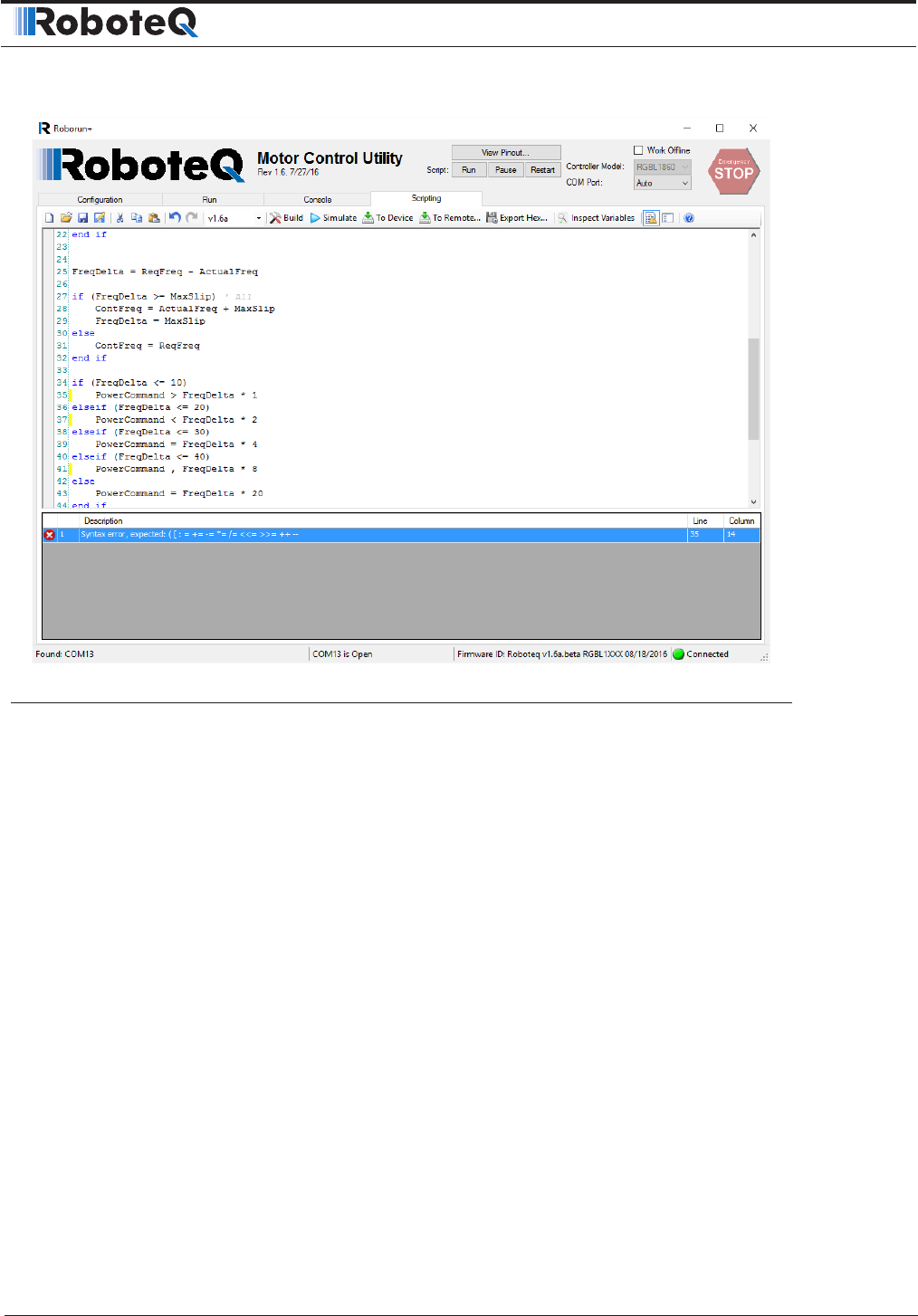Click the green Connected indicator
The height and width of the screenshot is (1316, 918).
pos(678,654)
